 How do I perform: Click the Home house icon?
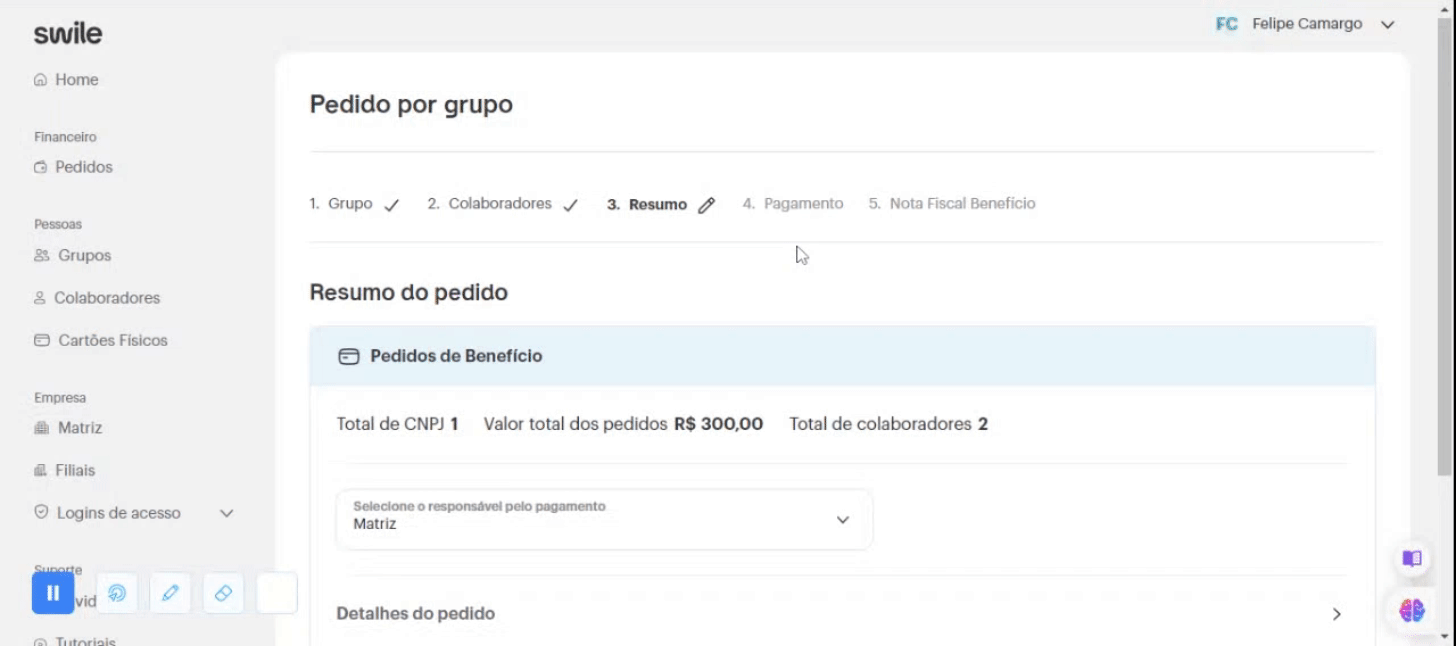tap(40, 80)
